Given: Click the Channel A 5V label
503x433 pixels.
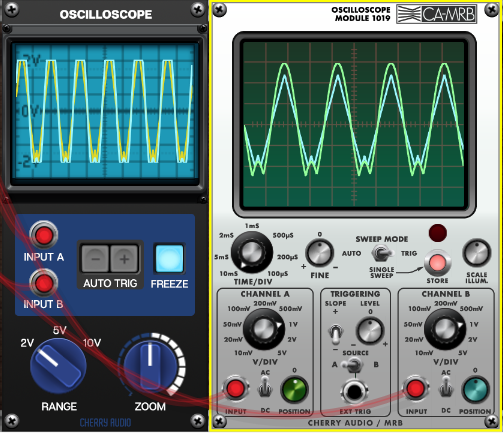Looking at the screenshot, I should [282, 353].
